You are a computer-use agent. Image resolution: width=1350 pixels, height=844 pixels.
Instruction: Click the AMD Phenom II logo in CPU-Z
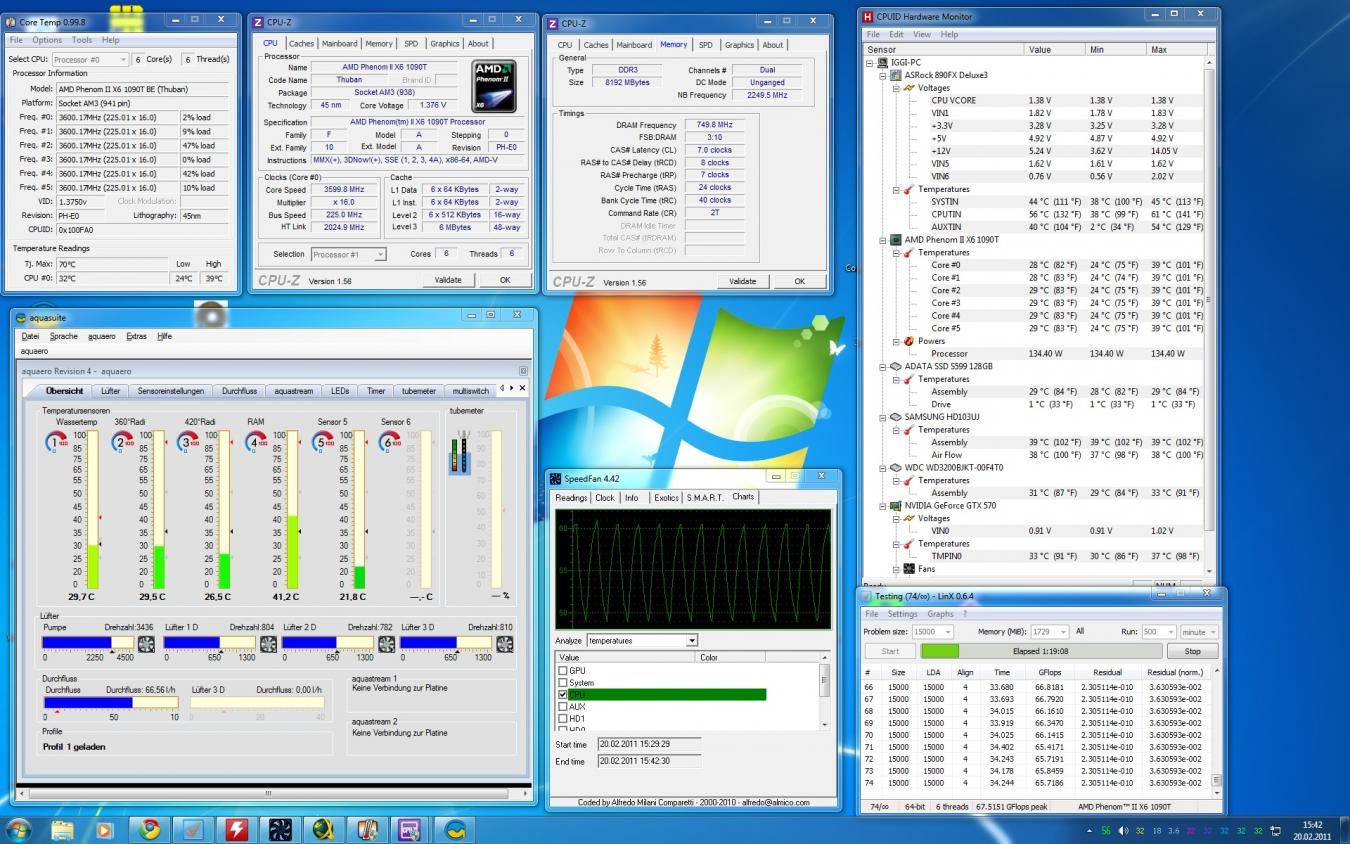tap(495, 86)
